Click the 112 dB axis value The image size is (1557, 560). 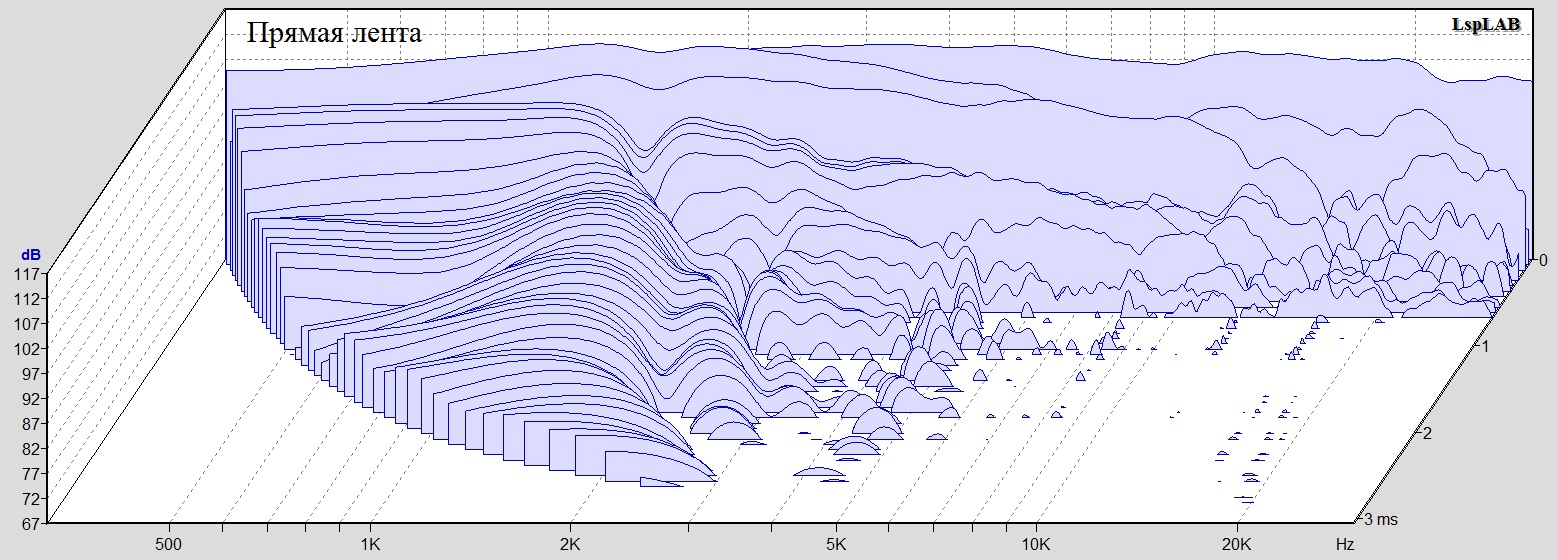[x=28, y=299]
